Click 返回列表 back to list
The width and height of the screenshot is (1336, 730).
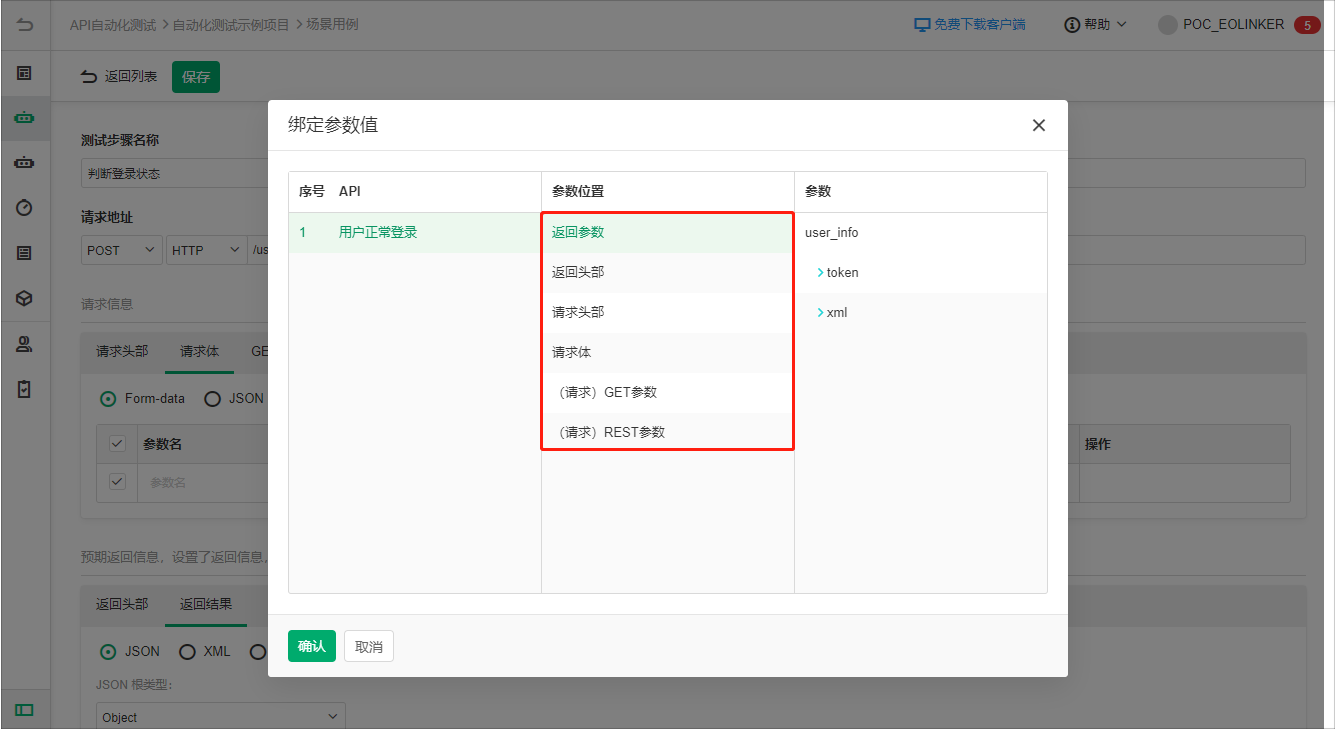pyautogui.click(x=119, y=76)
